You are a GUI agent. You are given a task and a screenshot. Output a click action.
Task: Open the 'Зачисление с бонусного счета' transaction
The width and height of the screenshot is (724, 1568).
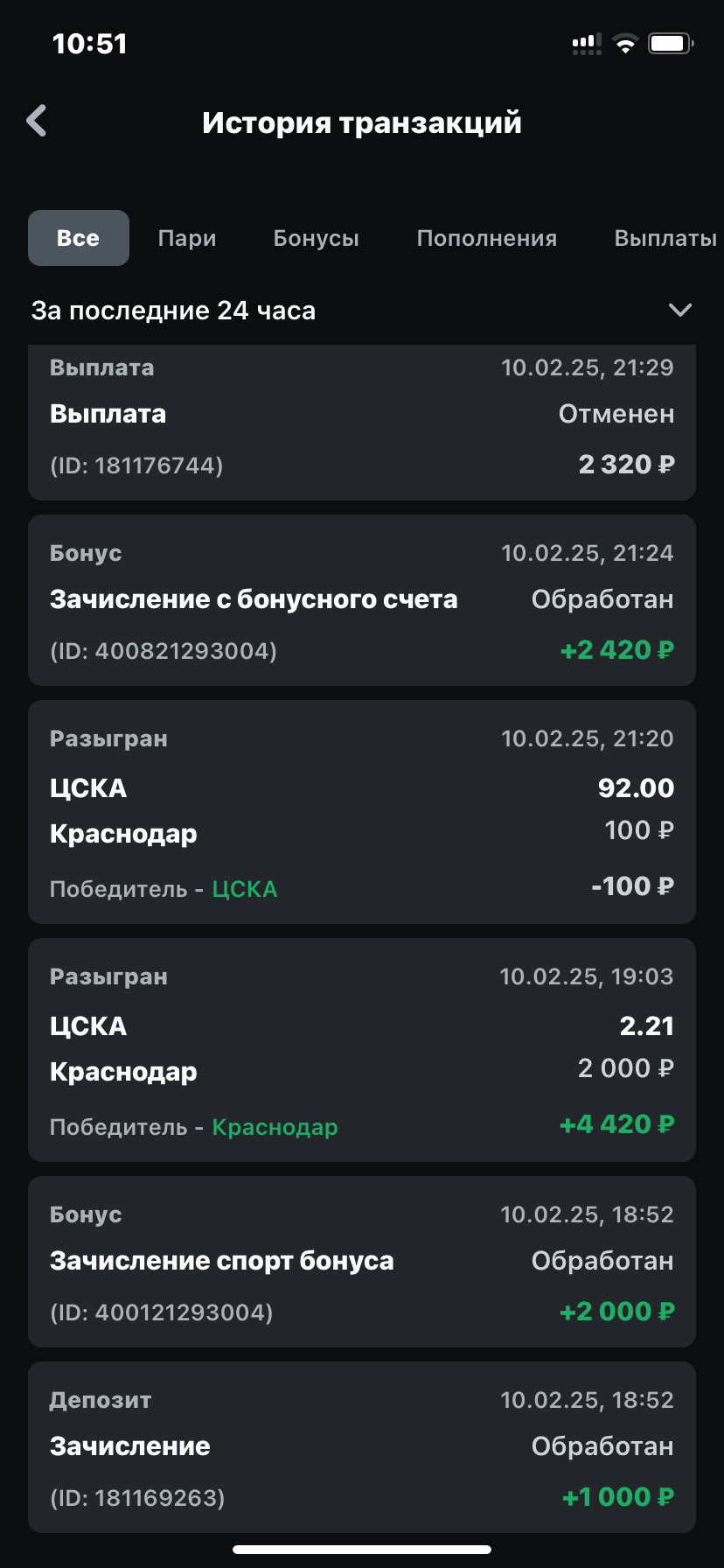click(x=362, y=600)
